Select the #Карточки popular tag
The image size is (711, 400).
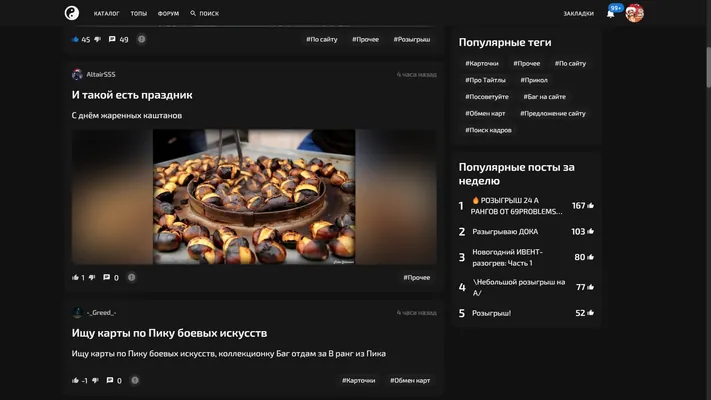click(482, 63)
